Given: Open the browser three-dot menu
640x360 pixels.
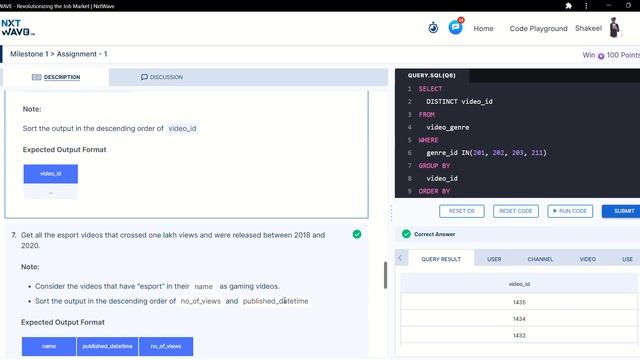Looking at the screenshot, I should click(586, 6).
